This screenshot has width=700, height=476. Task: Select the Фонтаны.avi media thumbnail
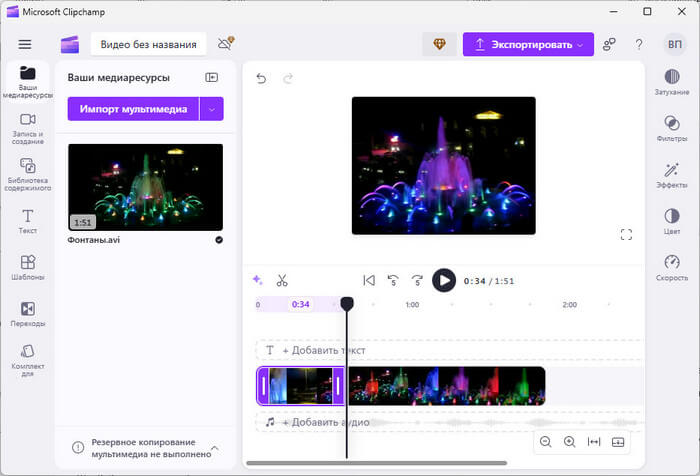tap(146, 187)
